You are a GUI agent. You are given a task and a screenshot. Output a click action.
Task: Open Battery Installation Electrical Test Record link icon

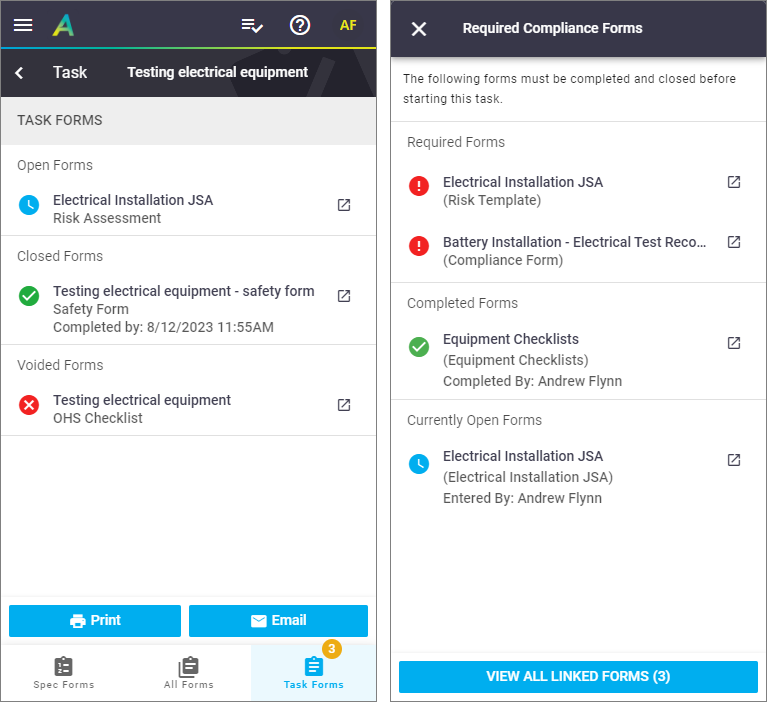734,242
